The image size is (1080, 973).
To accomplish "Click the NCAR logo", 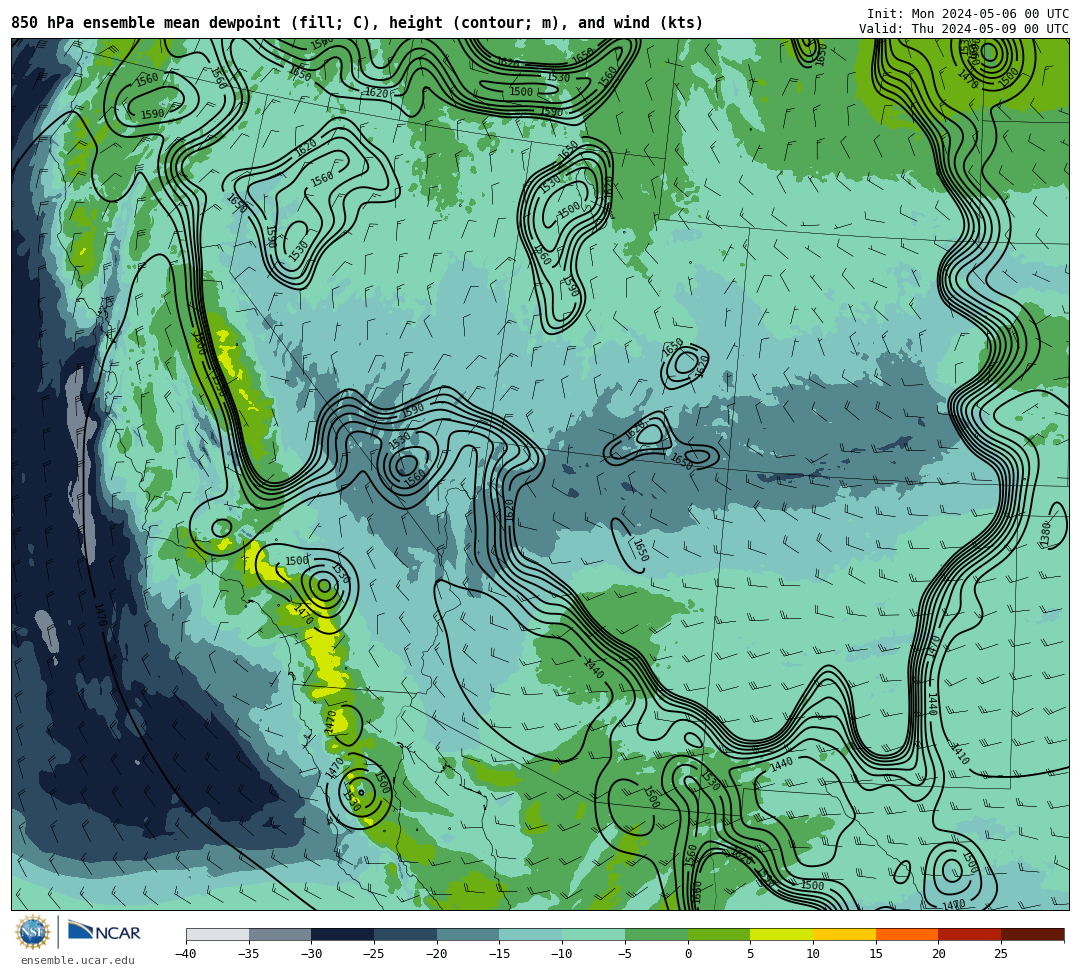I will [104, 932].
